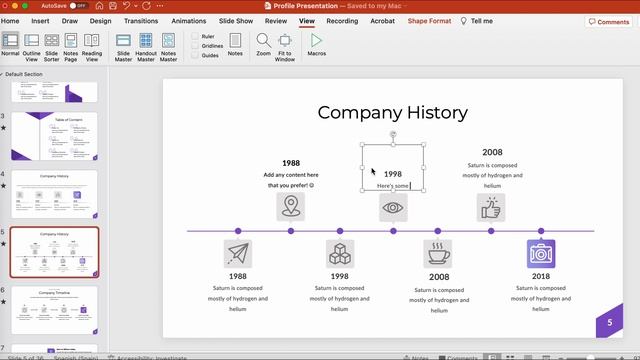Screen dimensions: 640x360
Task: Click the redo icon in the title bar
Action: [x=147, y=6]
